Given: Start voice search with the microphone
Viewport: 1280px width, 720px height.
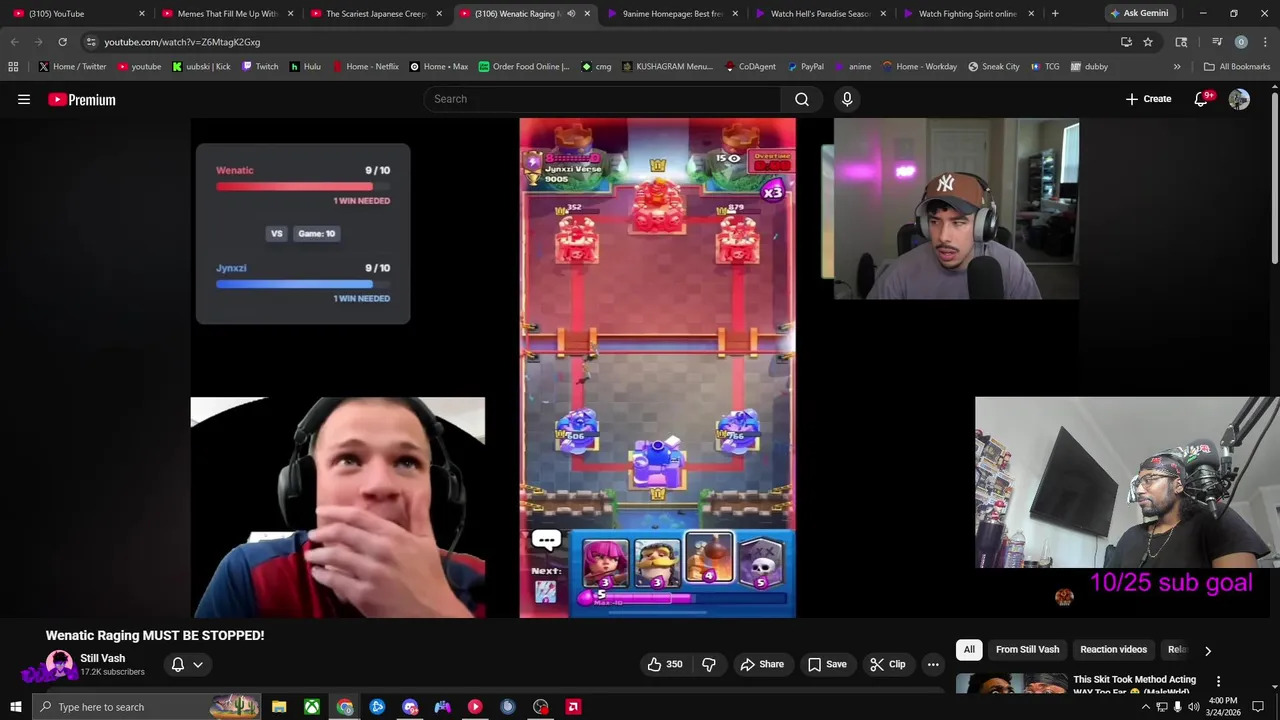Looking at the screenshot, I should click(x=847, y=99).
